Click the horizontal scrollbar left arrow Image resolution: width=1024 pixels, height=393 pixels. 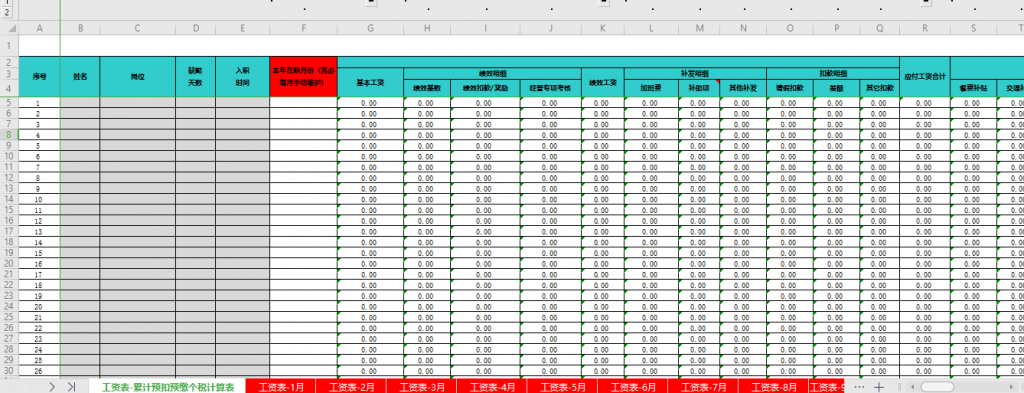click(911, 386)
